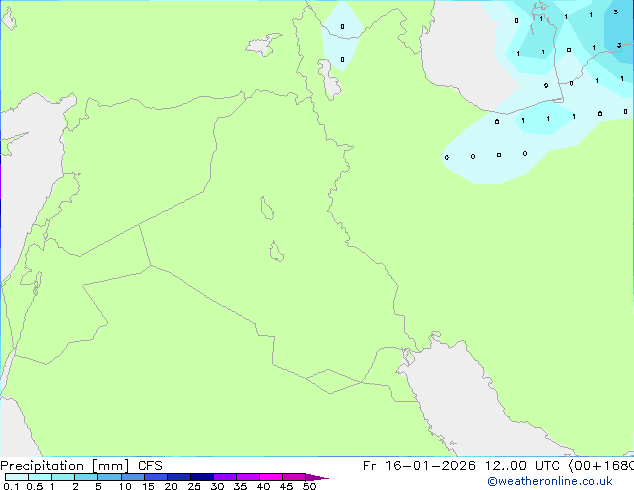Click the 50 legend label
Viewport: 634px width, 490px height.
(x=309, y=486)
